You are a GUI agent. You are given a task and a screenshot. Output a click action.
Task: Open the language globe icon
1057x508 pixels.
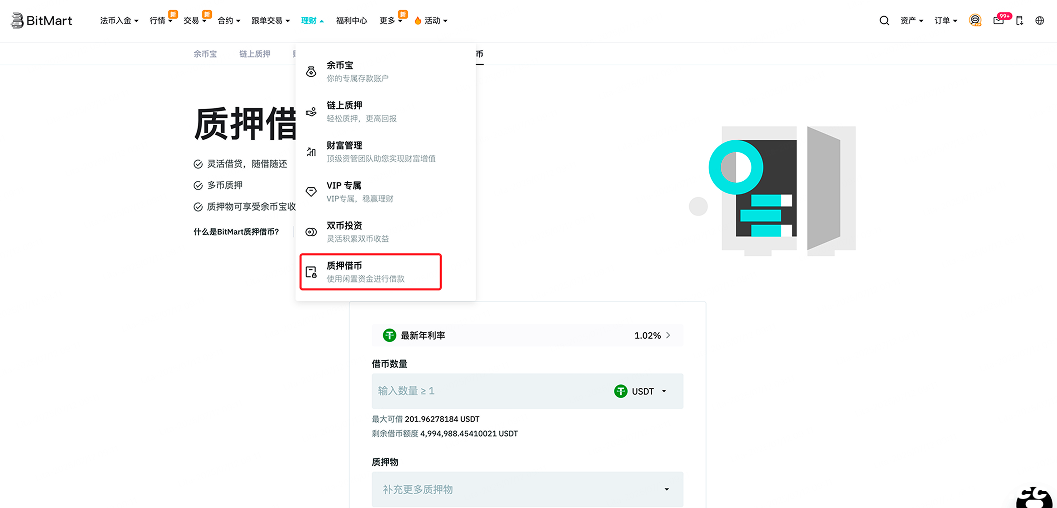tap(1040, 20)
